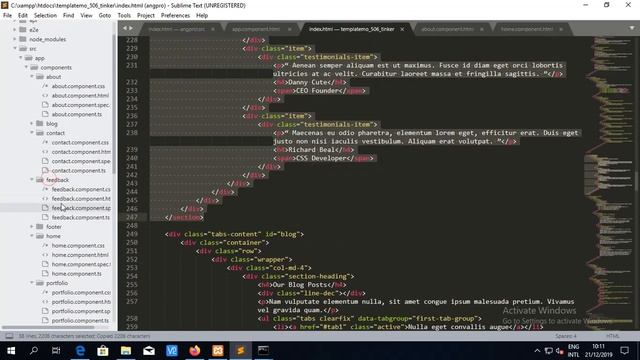
Task: Close the index.html templatemo_506_tinker tab
Action: 402,29
